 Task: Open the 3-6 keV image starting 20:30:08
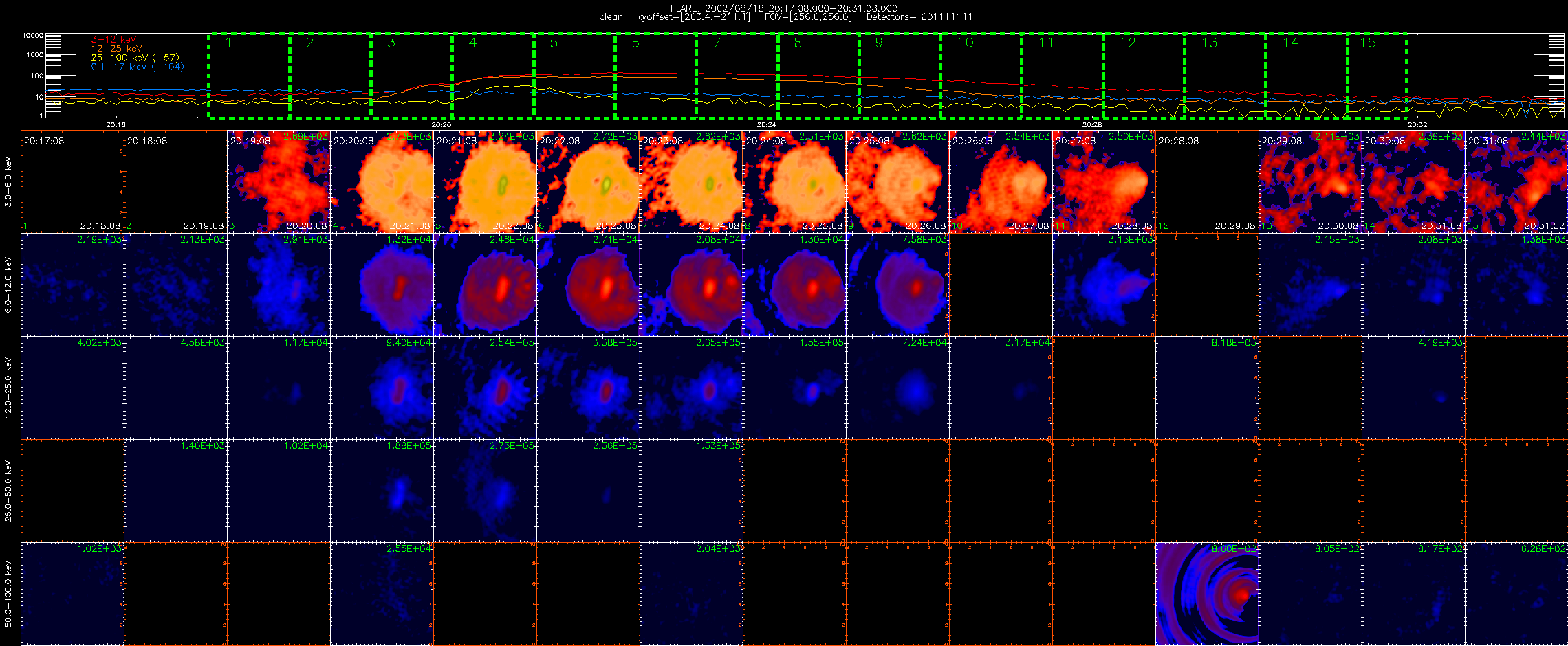point(1413,181)
